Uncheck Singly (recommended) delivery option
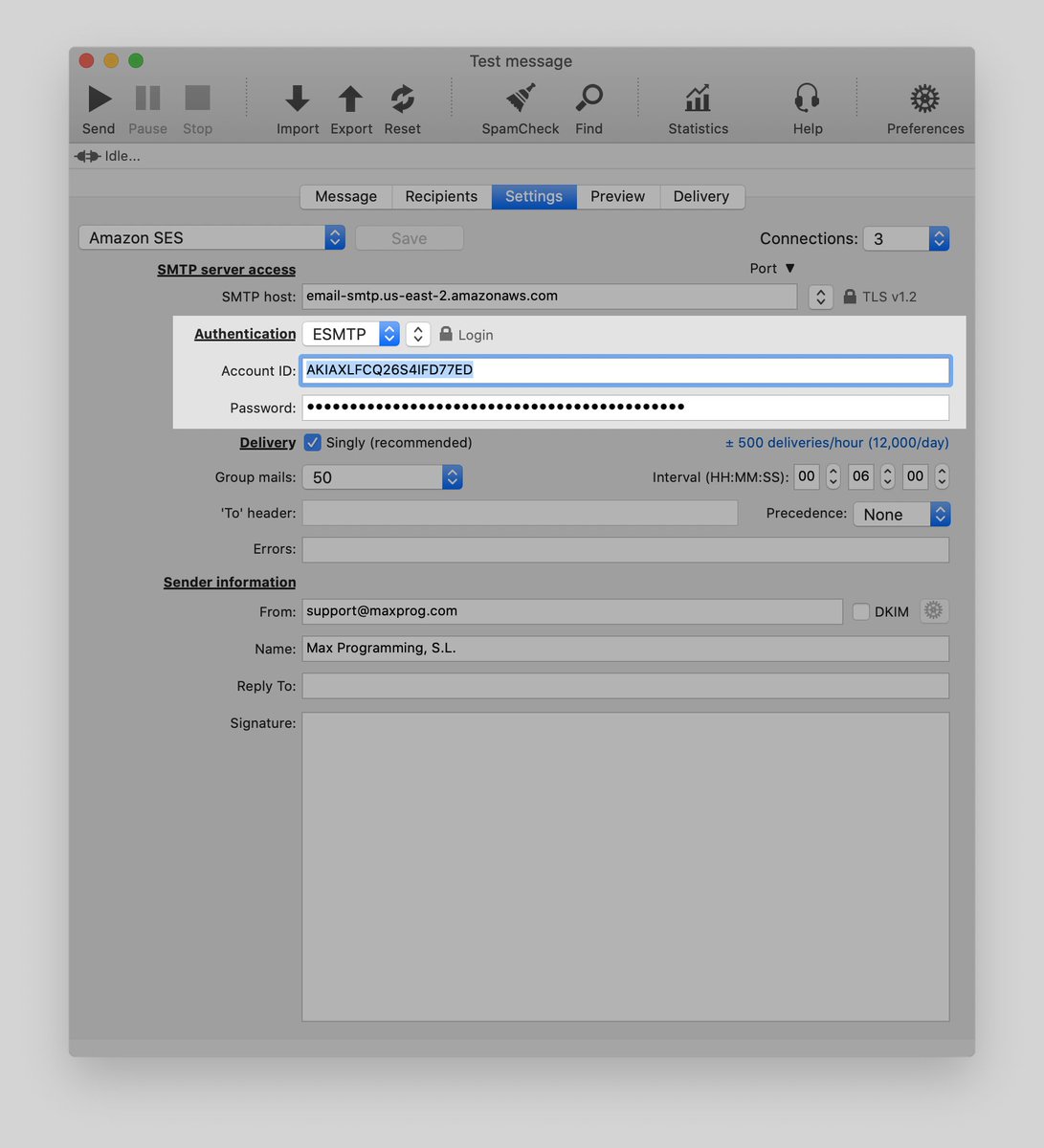This screenshot has height=1148, width=1044. (312, 442)
